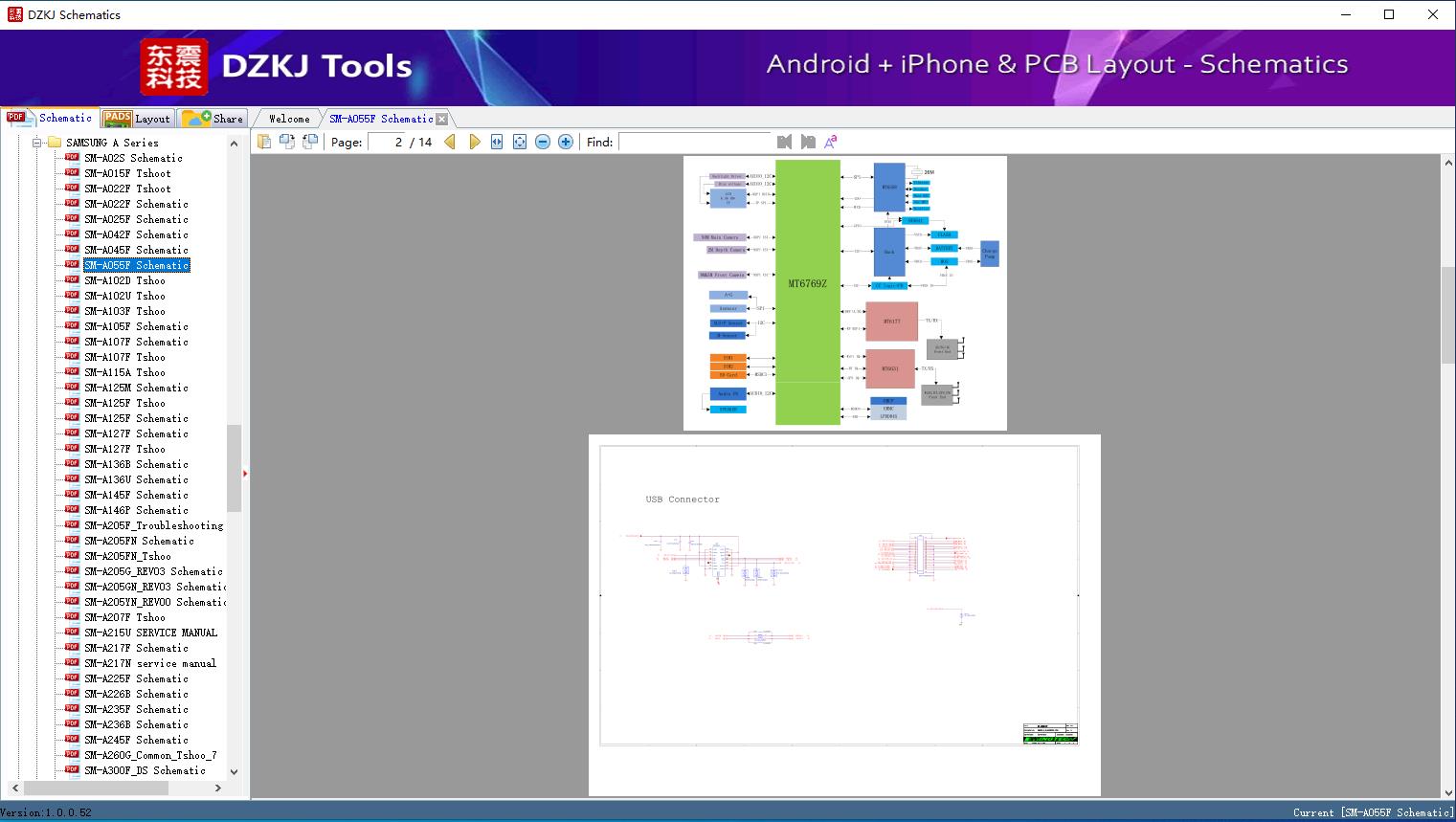This screenshot has width=1456, height=822.
Task: Click the MT6769Z block diagram page
Action: coord(845,293)
